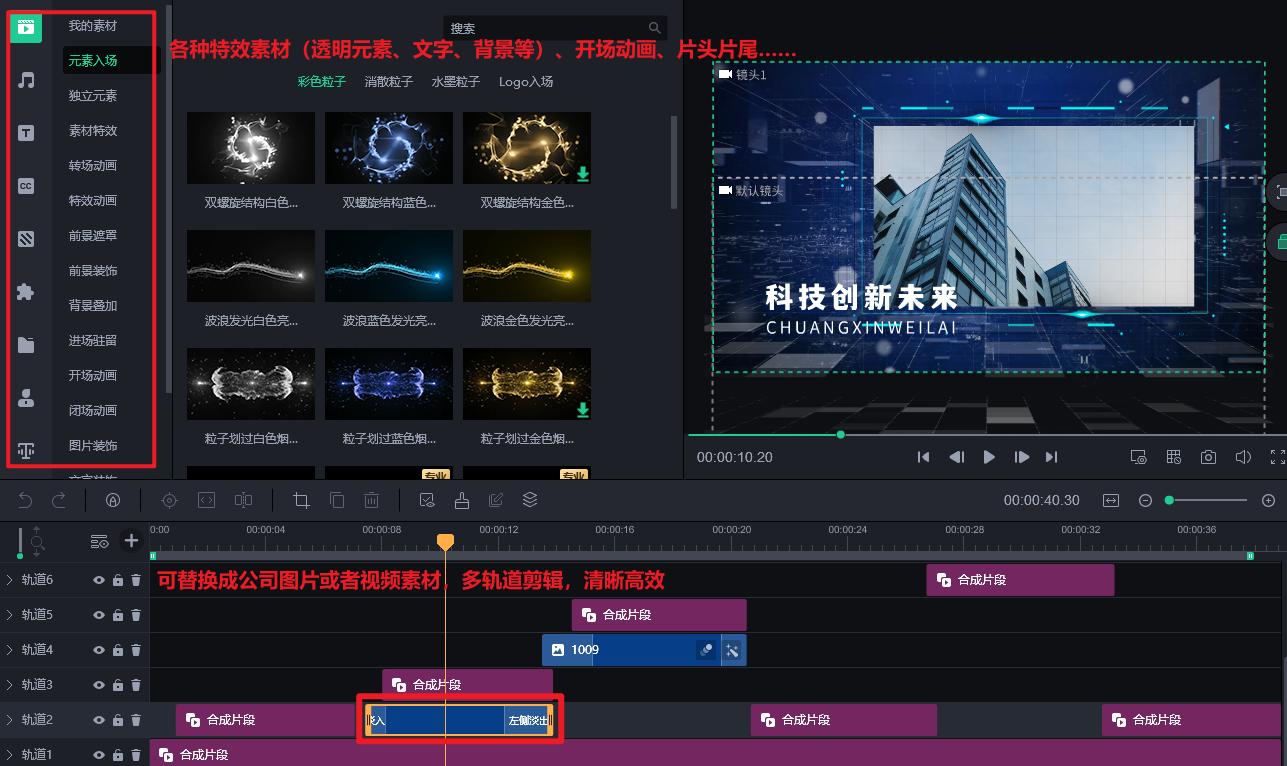
Task: Switch to the 消散粒子 tab
Action: (389, 81)
